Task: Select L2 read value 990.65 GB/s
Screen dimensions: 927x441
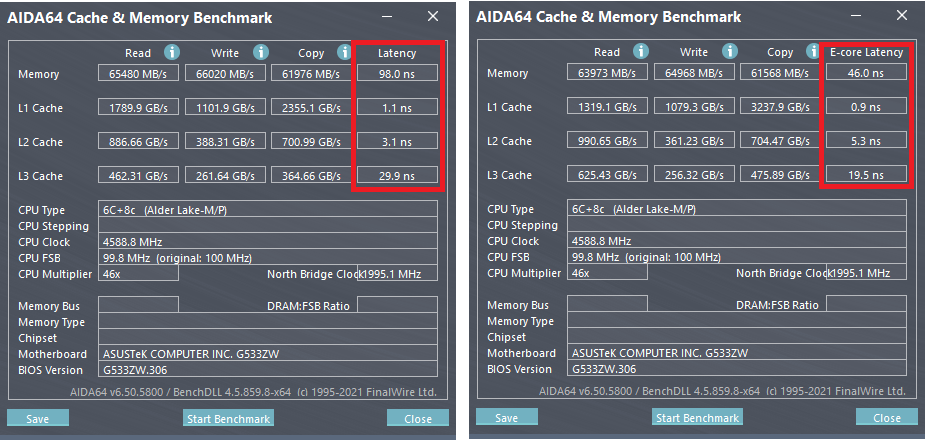Action: point(607,140)
